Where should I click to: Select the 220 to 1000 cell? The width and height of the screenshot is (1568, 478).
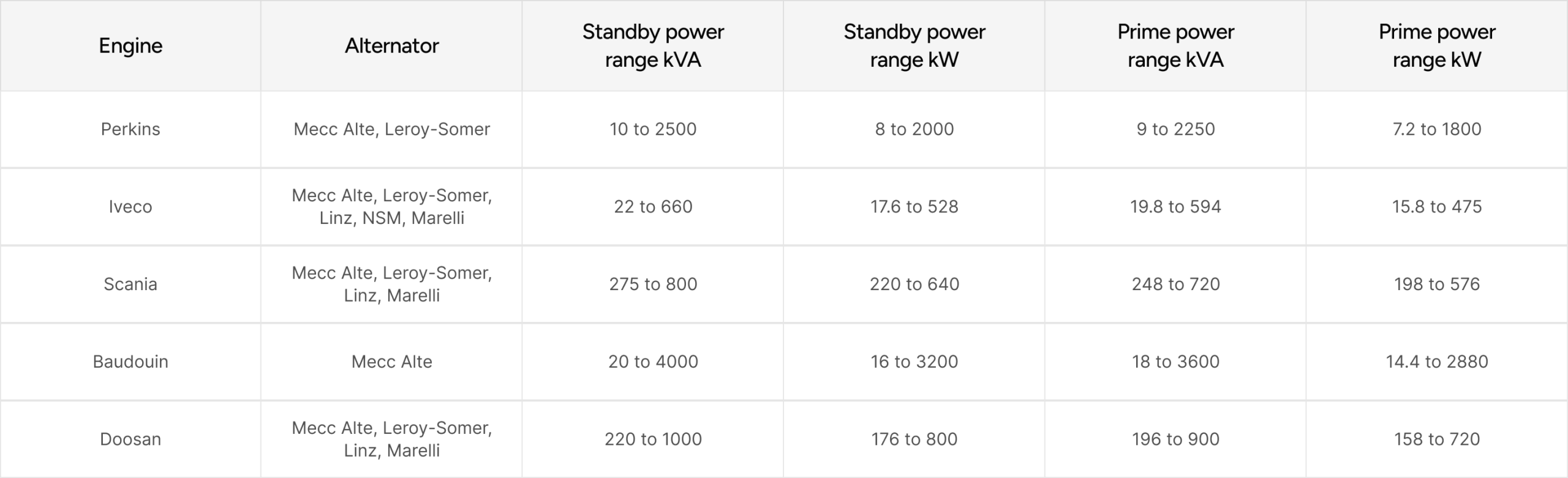pyautogui.click(x=653, y=439)
